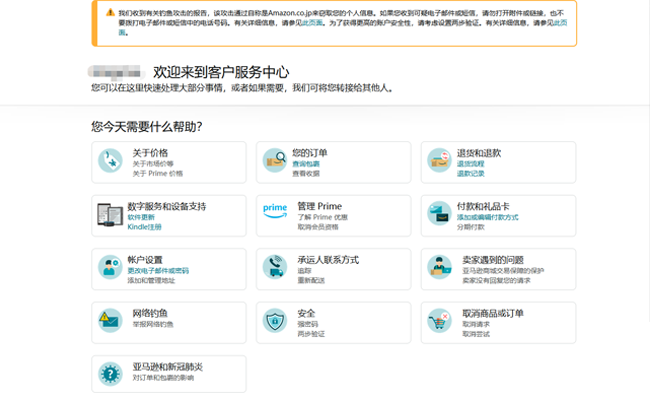Select 追踪 under 承运人联系方式

click(x=304, y=271)
